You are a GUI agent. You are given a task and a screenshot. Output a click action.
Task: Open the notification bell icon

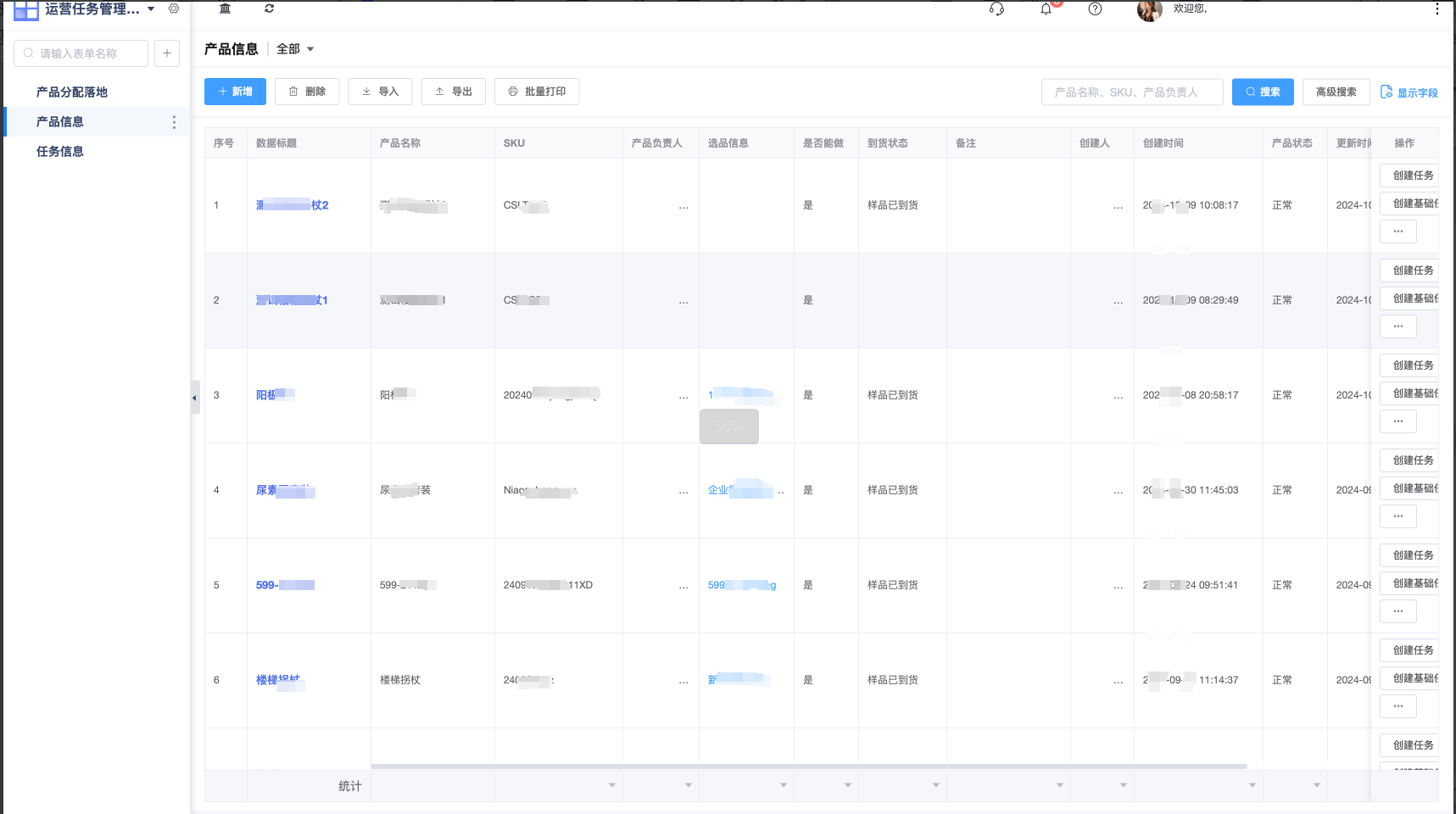point(1046,9)
